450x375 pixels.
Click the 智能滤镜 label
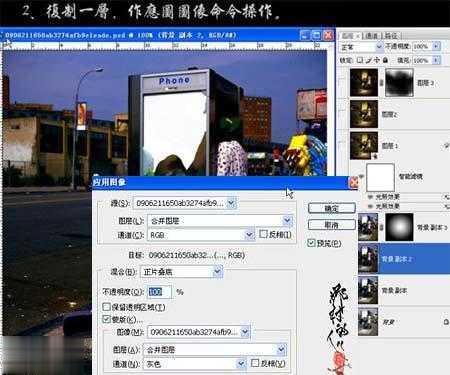[411, 176]
